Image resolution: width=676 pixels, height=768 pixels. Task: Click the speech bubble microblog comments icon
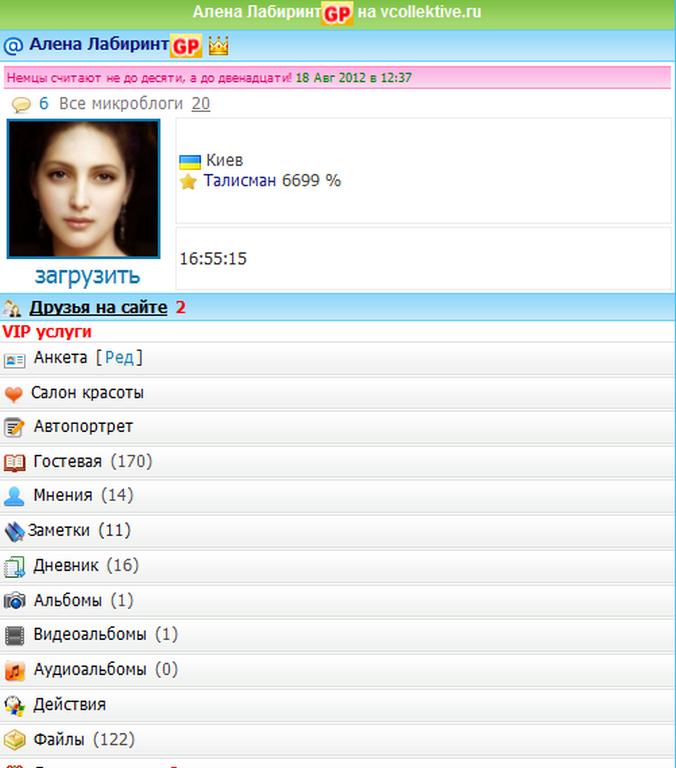coord(21,105)
